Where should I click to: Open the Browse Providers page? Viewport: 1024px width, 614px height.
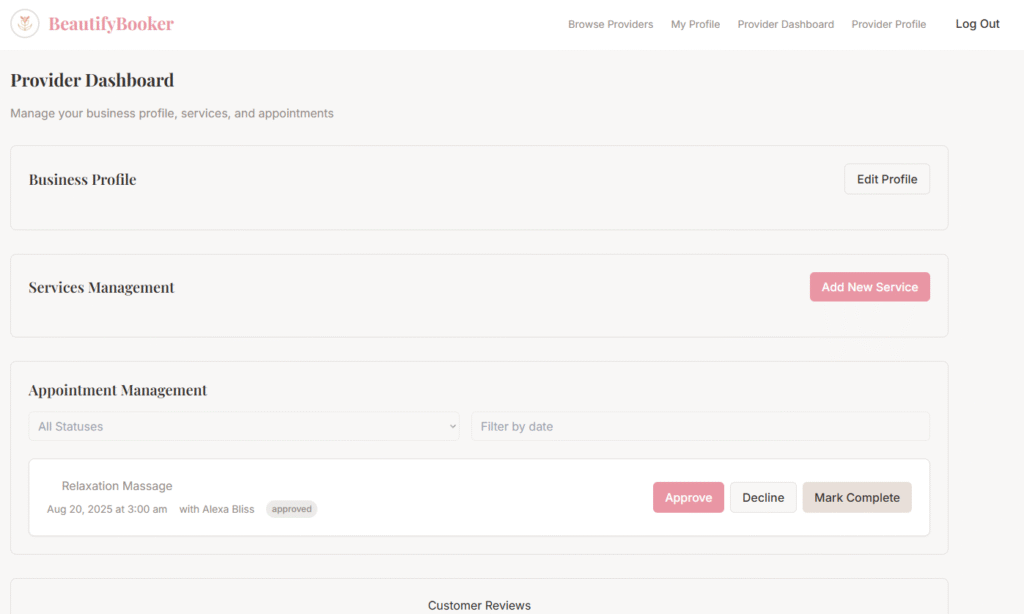(x=610, y=24)
